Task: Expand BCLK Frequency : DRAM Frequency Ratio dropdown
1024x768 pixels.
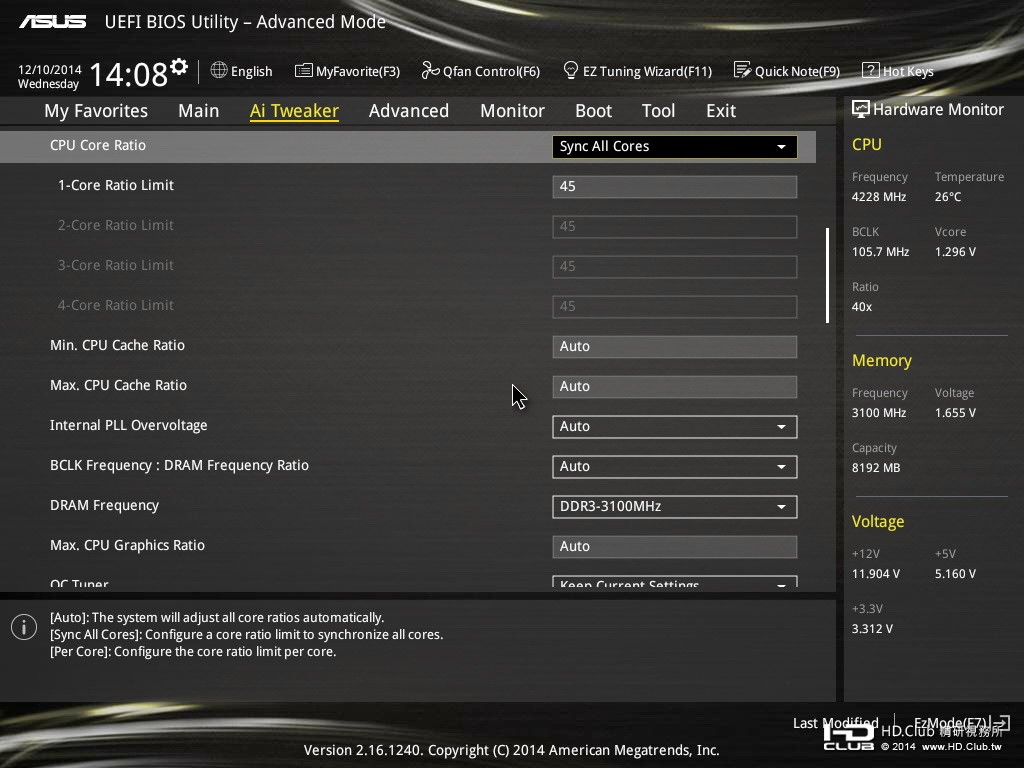Action: pyautogui.click(x=675, y=466)
